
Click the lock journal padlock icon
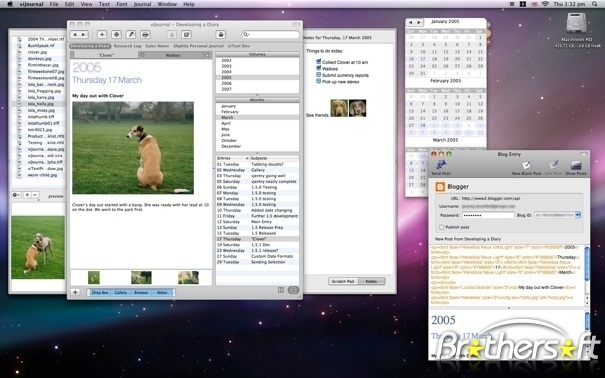[x=221, y=35]
